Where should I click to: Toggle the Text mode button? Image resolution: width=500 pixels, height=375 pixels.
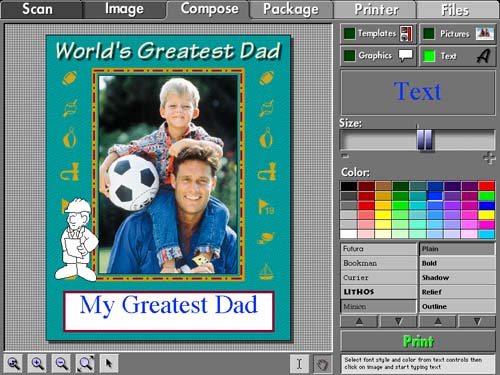[458, 56]
